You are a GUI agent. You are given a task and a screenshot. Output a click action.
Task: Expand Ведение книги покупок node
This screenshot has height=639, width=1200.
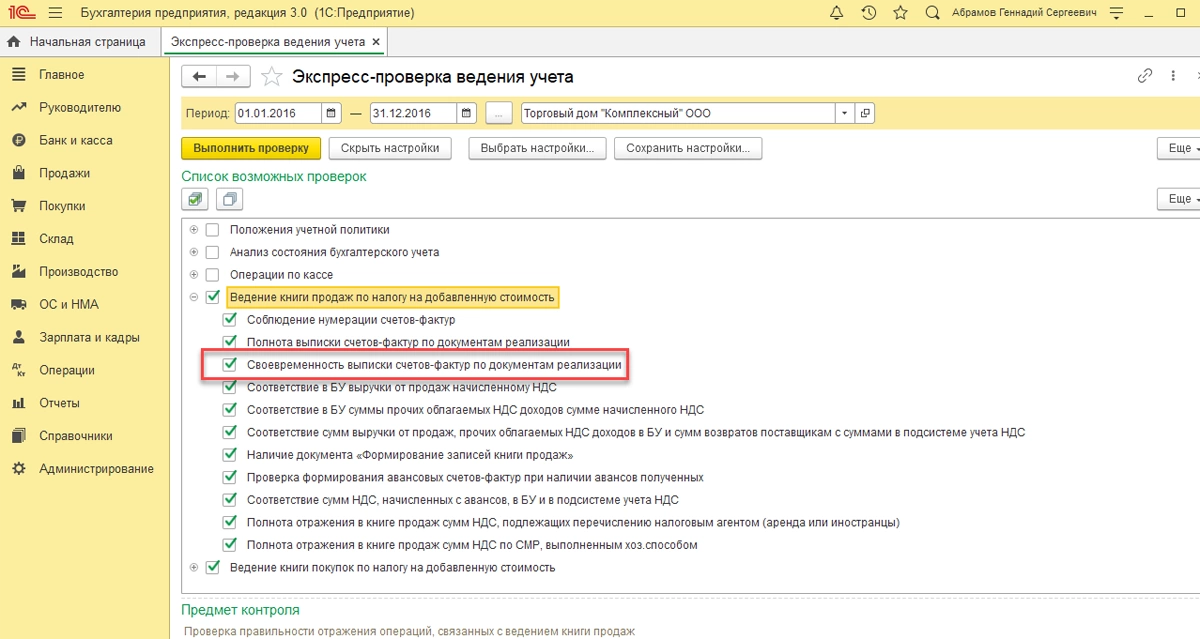point(193,568)
